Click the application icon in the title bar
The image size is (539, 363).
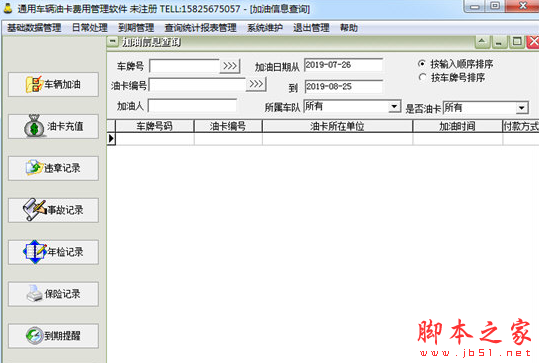(8, 8)
